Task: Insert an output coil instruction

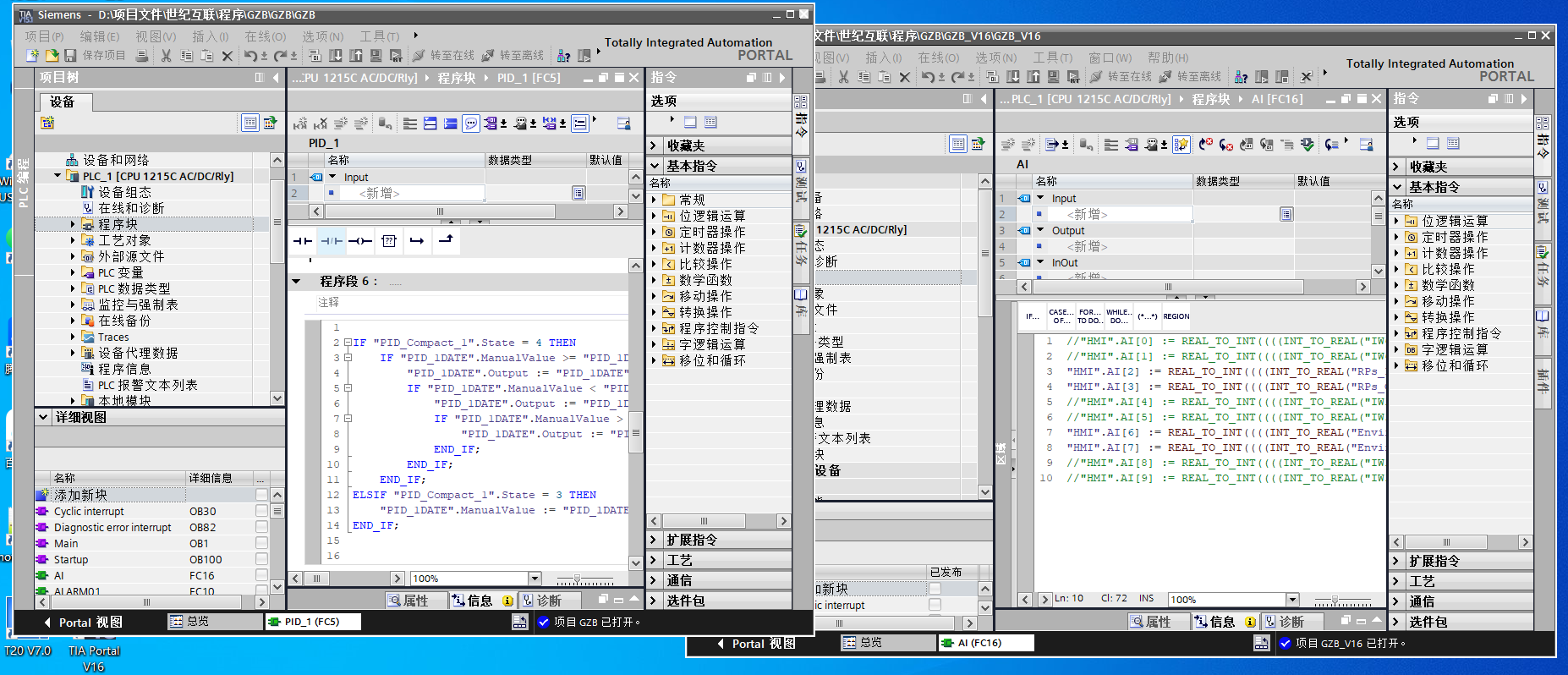Action: [x=359, y=241]
